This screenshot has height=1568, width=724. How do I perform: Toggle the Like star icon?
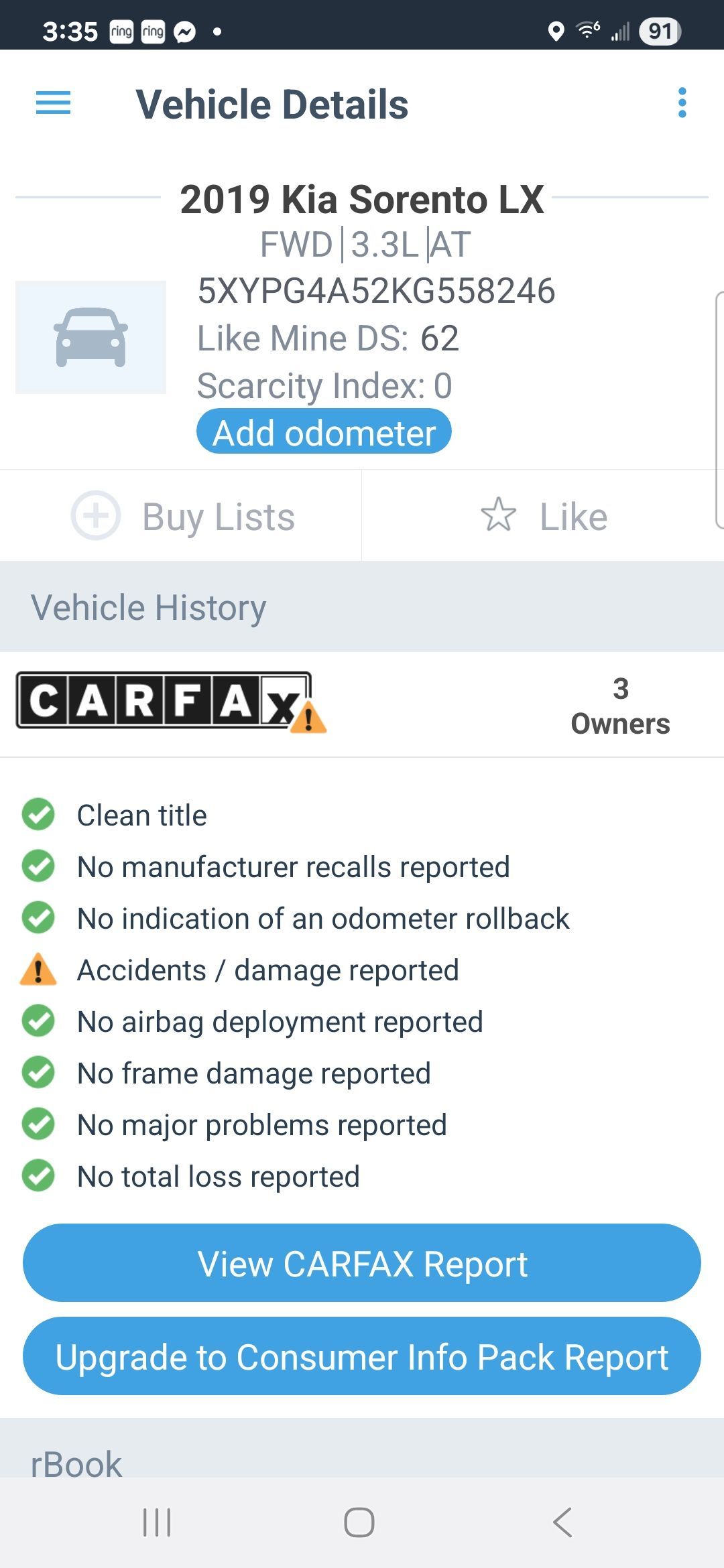coord(498,515)
